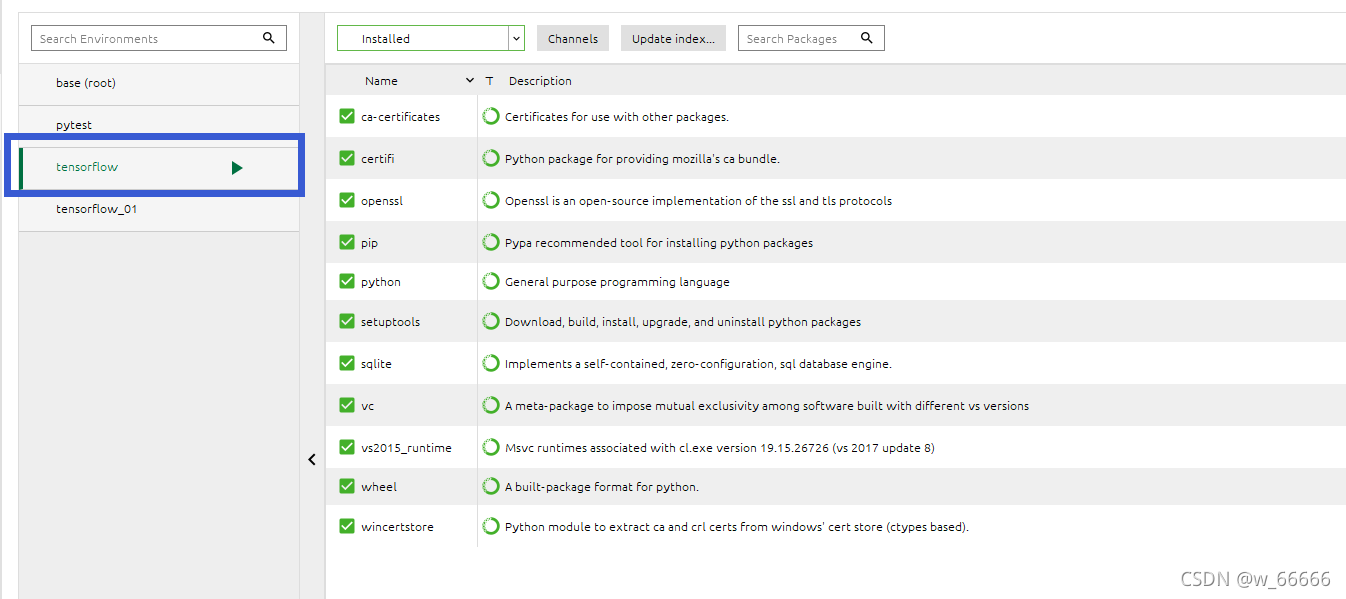Uncheck the ca-certificates package checkbox
The height and width of the screenshot is (599, 1346).
(x=347, y=116)
